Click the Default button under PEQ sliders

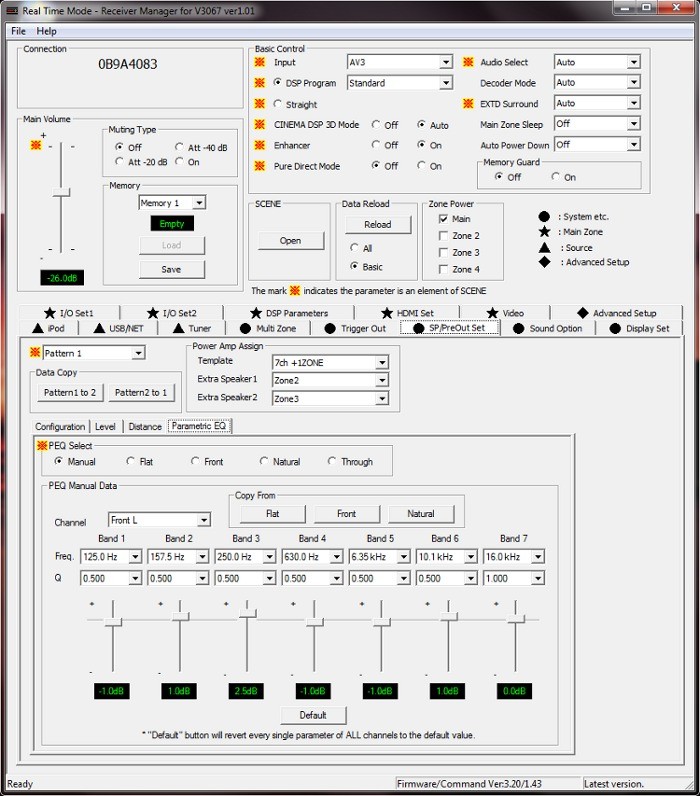point(313,715)
